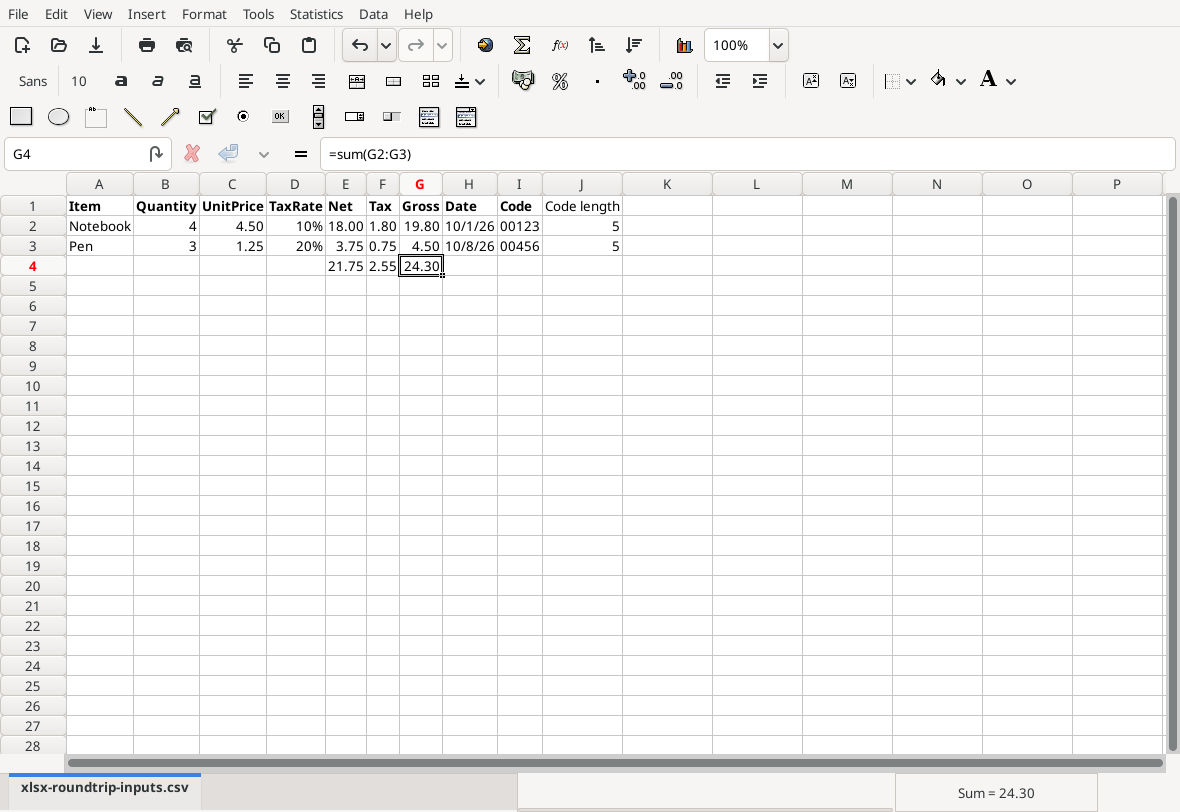The image size is (1180, 812).
Task: Merge the selected cells
Action: pos(393,81)
